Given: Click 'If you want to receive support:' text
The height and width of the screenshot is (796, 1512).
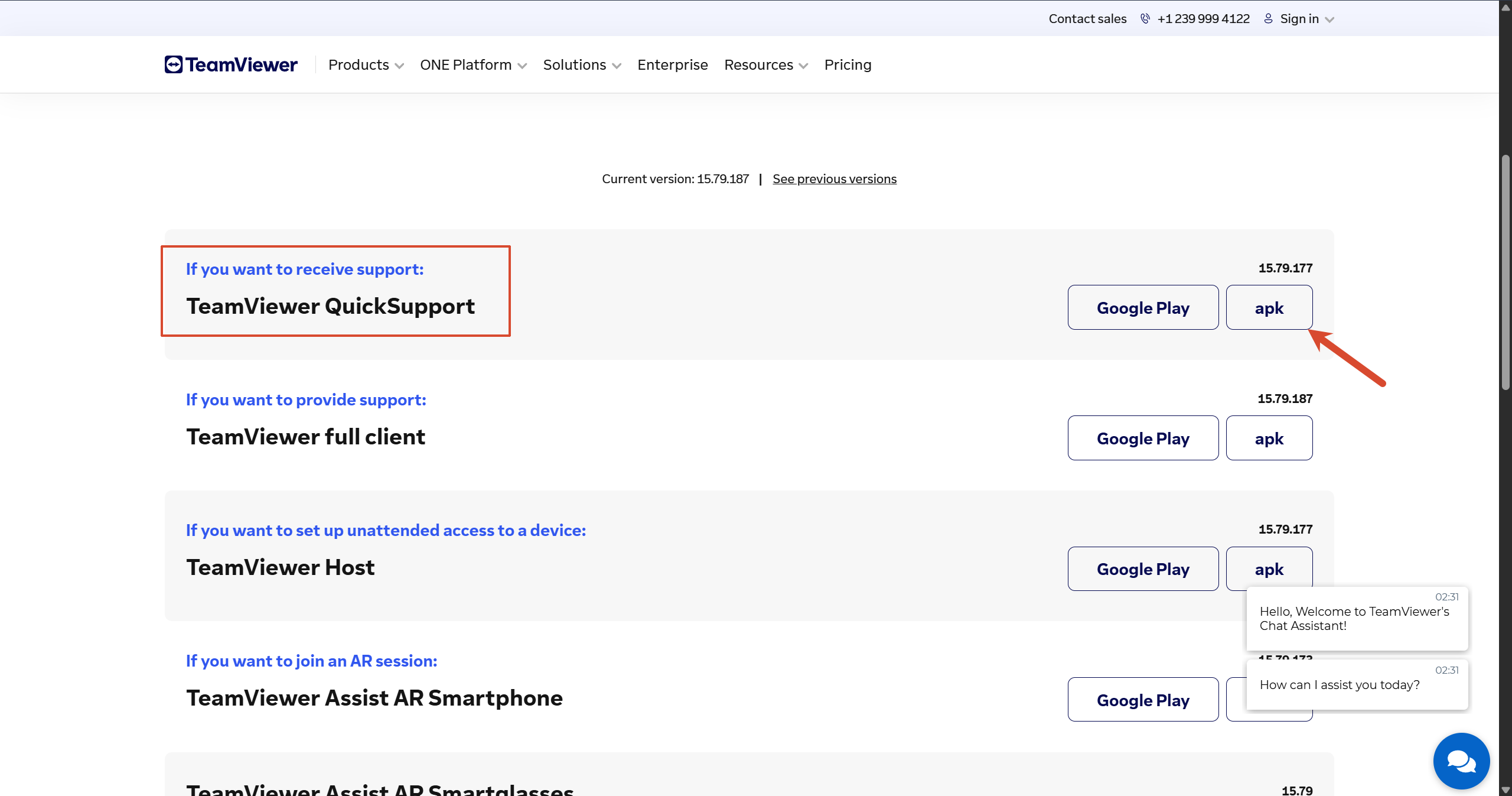Looking at the screenshot, I should coord(305,269).
